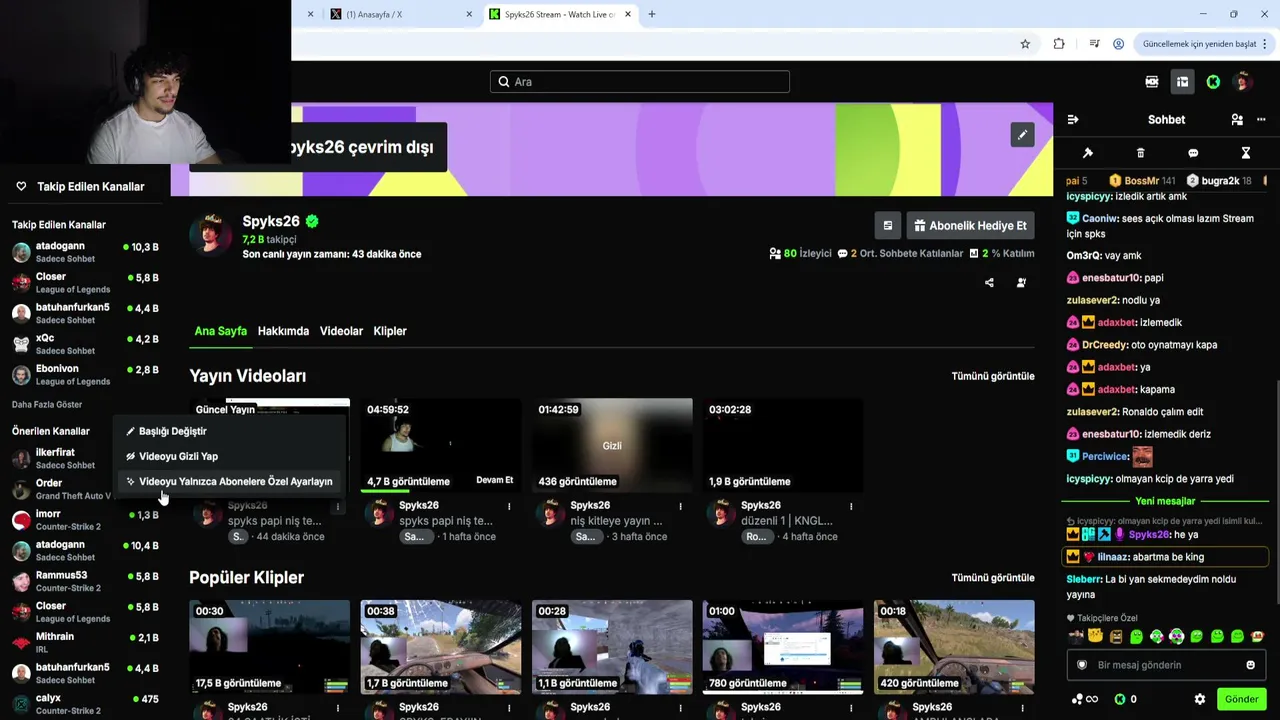Viewport: 1280px width, 720px height.
Task: Open Rammus53 channel in the sidebar
Action: (85, 581)
